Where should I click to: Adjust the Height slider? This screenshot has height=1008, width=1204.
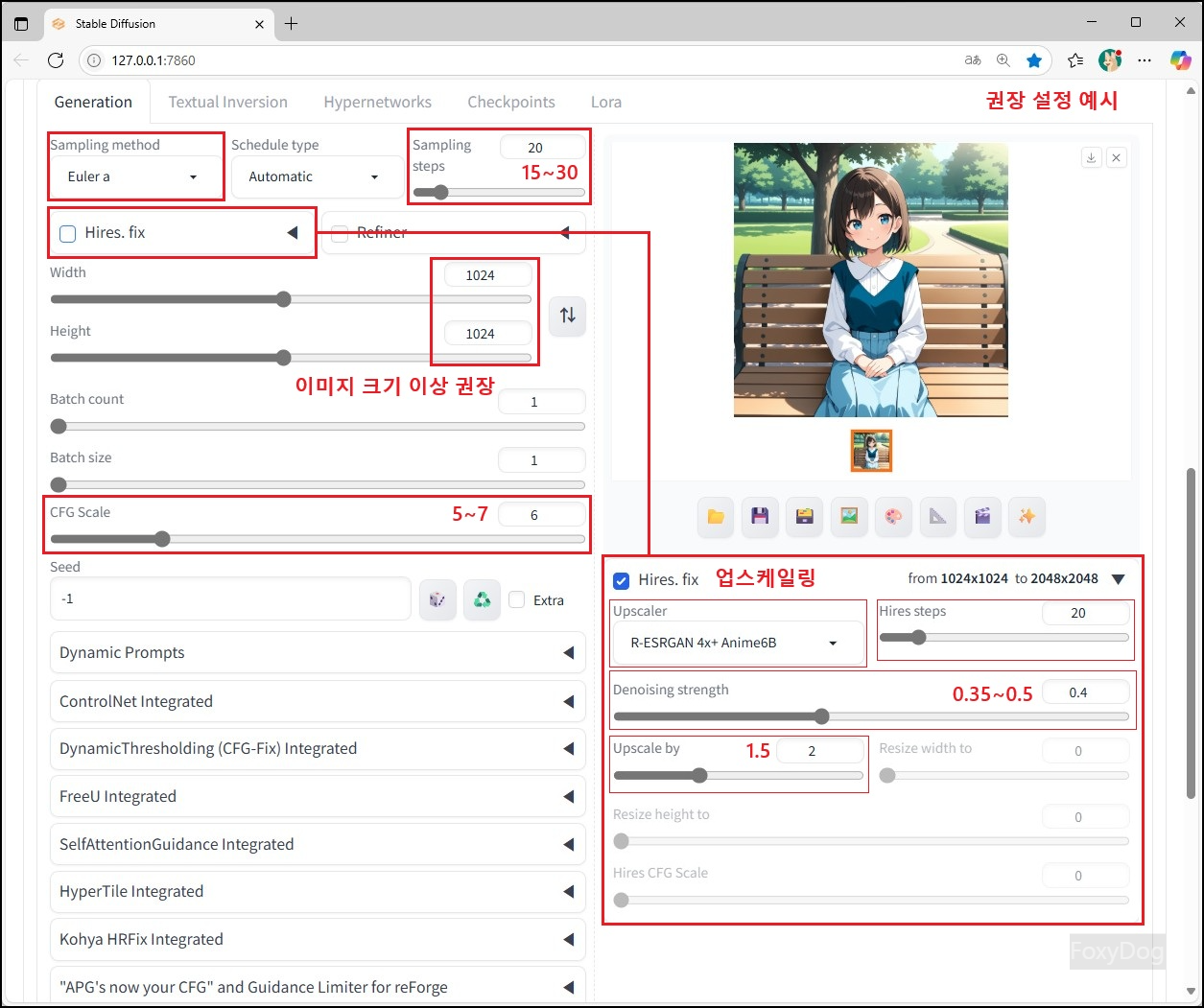(291, 358)
